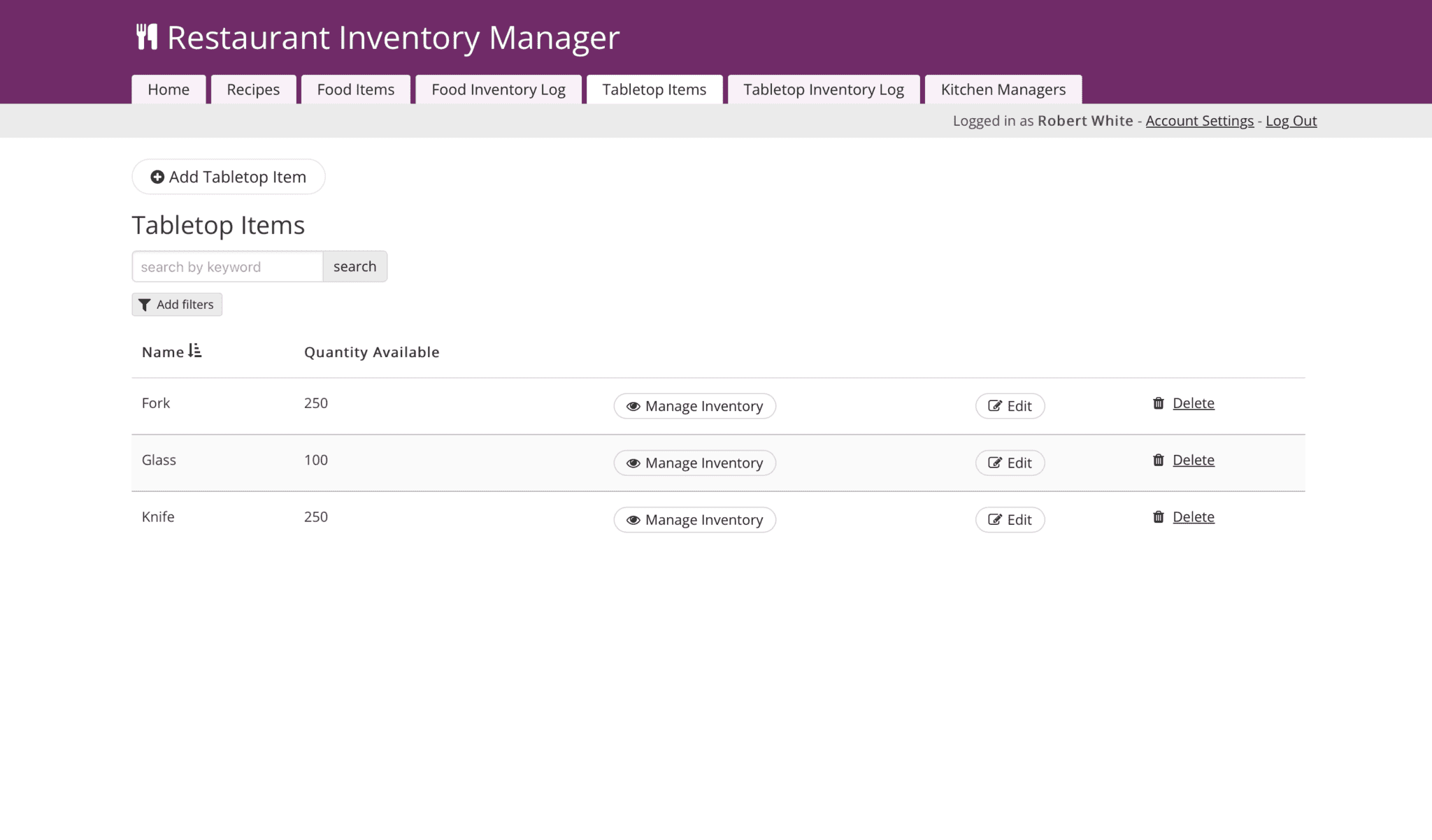
Task: Switch to the Food Items tab
Action: coord(355,89)
